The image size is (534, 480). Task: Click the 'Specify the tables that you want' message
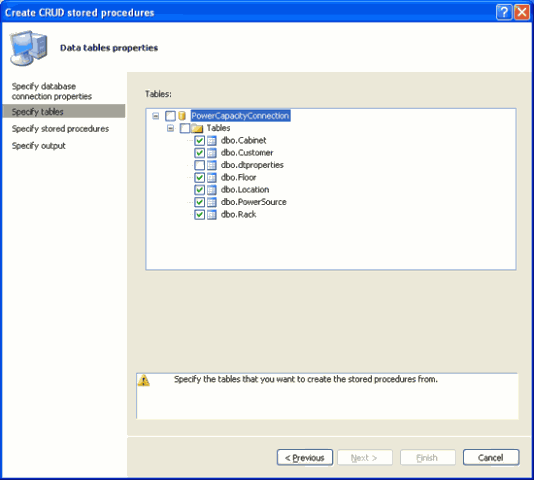[306, 379]
